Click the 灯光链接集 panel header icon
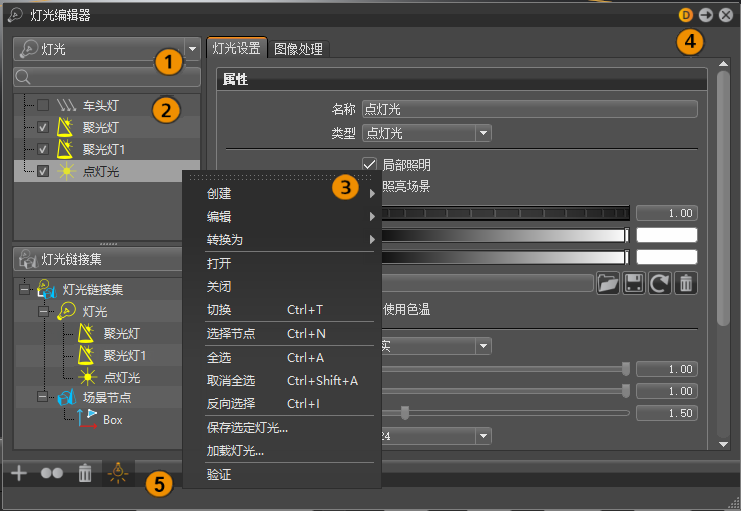741x511 pixels. [x=27, y=259]
